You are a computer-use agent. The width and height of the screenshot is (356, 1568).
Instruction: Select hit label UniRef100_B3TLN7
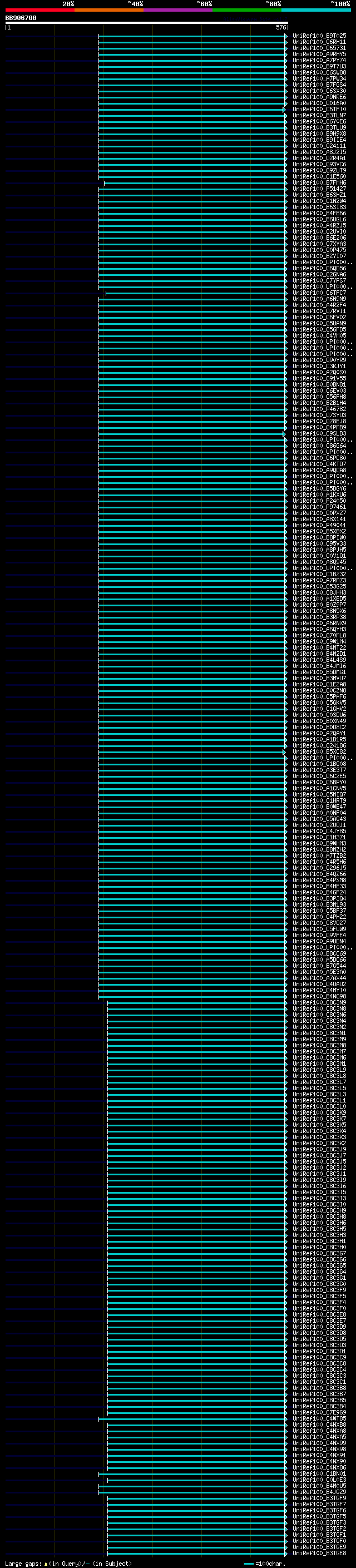tap(319, 116)
